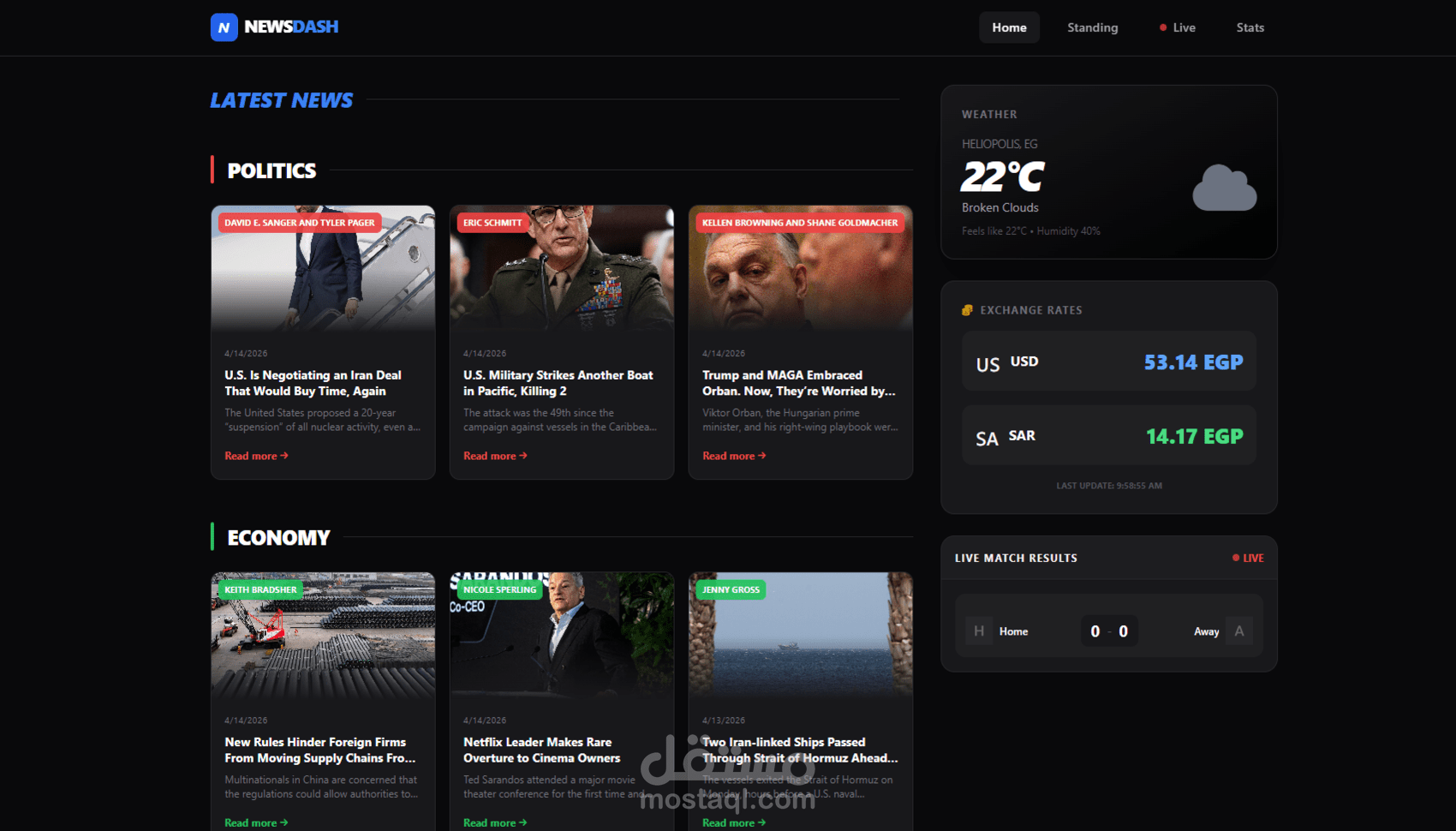1456x831 pixels.
Task: Click the highlighted Home navigation item
Action: [x=1009, y=27]
